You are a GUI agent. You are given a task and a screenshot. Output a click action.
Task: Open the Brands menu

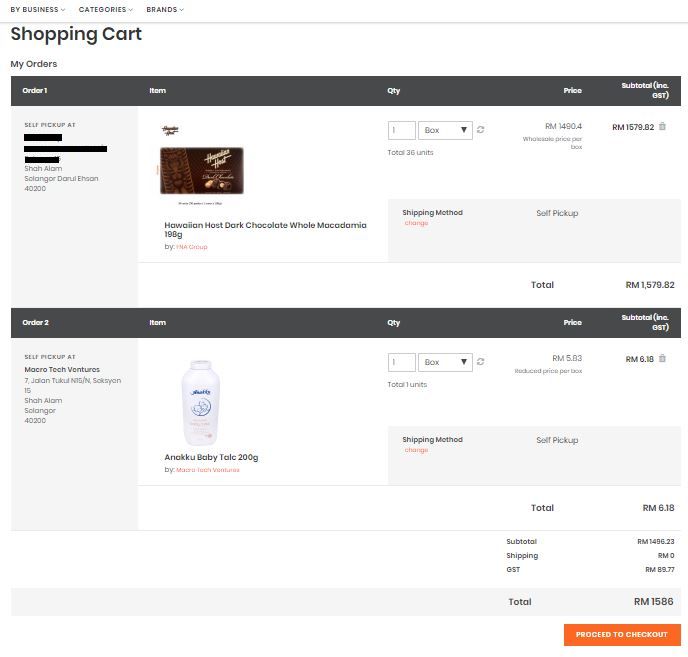(165, 10)
